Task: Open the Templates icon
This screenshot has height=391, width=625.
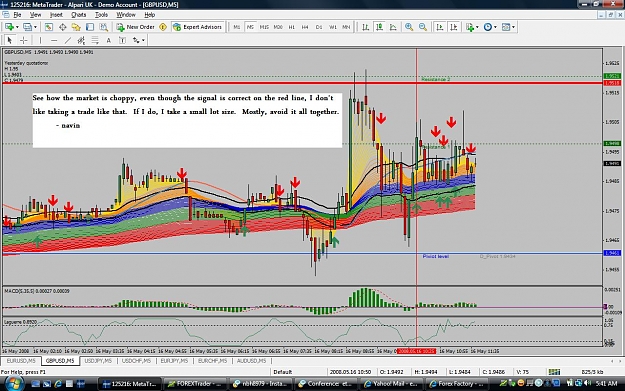Action: 506,27
